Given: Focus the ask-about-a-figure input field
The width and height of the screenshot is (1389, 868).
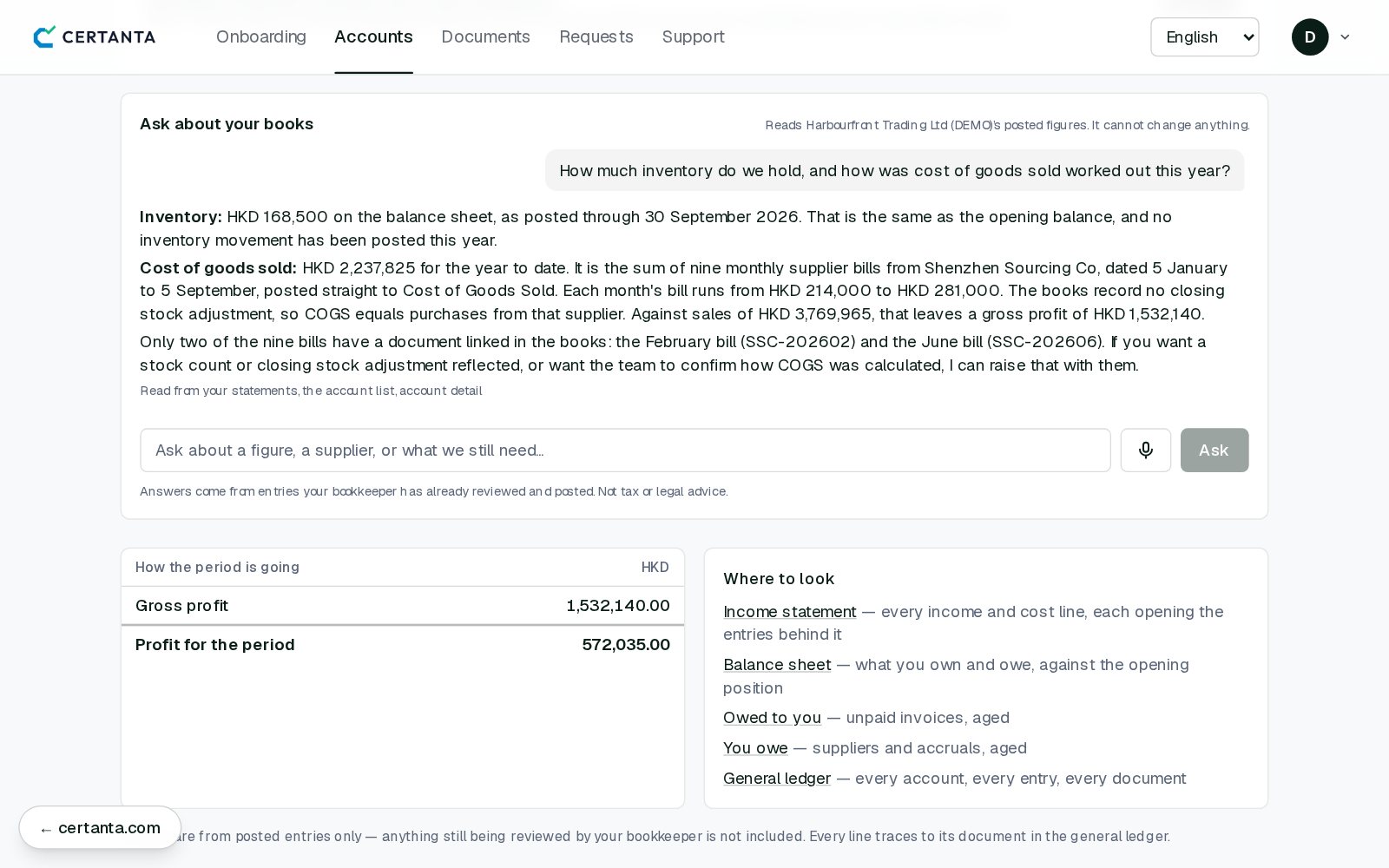Looking at the screenshot, I should click(x=625, y=450).
